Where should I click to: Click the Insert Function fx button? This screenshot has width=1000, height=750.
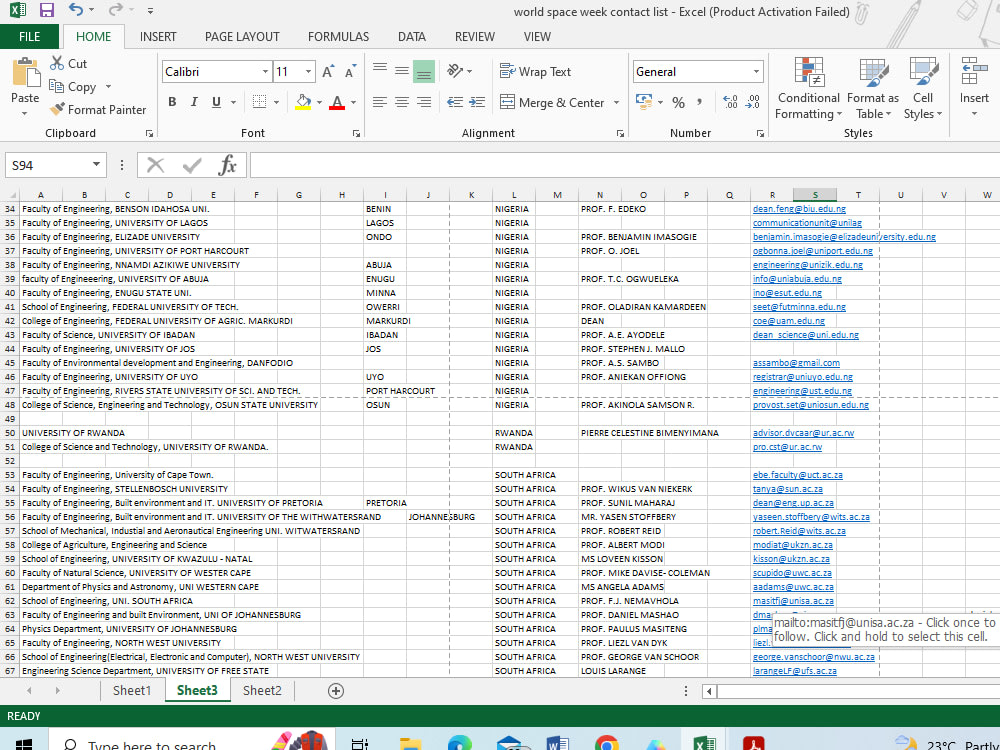tap(228, 165)
